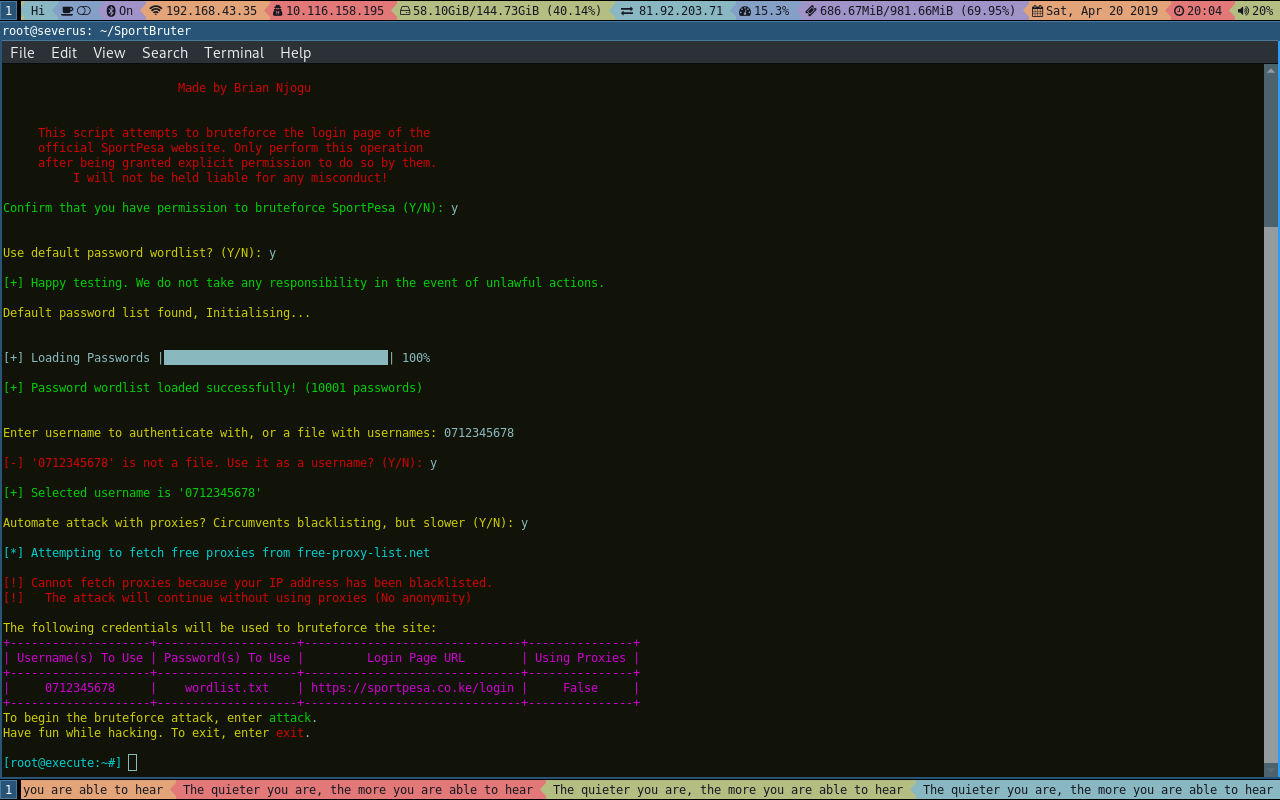Click the terminal prompt cursor after root@execute
This screenshot has width=1280, height=800.
133,763
